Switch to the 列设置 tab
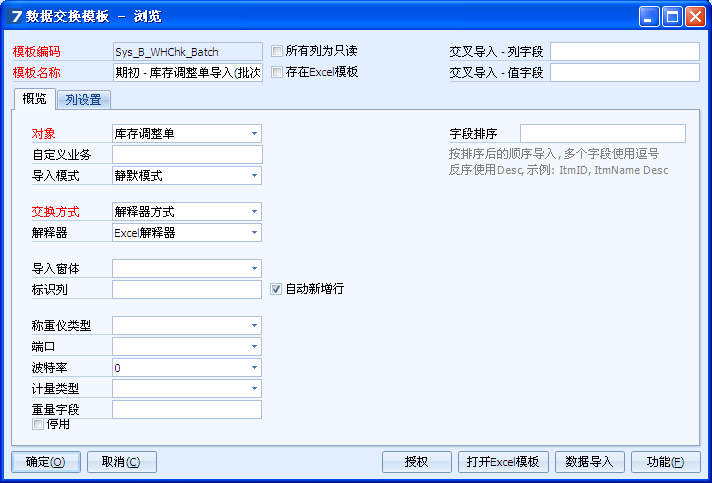This screenshot has width=712, height=483. tap(84, 100)
